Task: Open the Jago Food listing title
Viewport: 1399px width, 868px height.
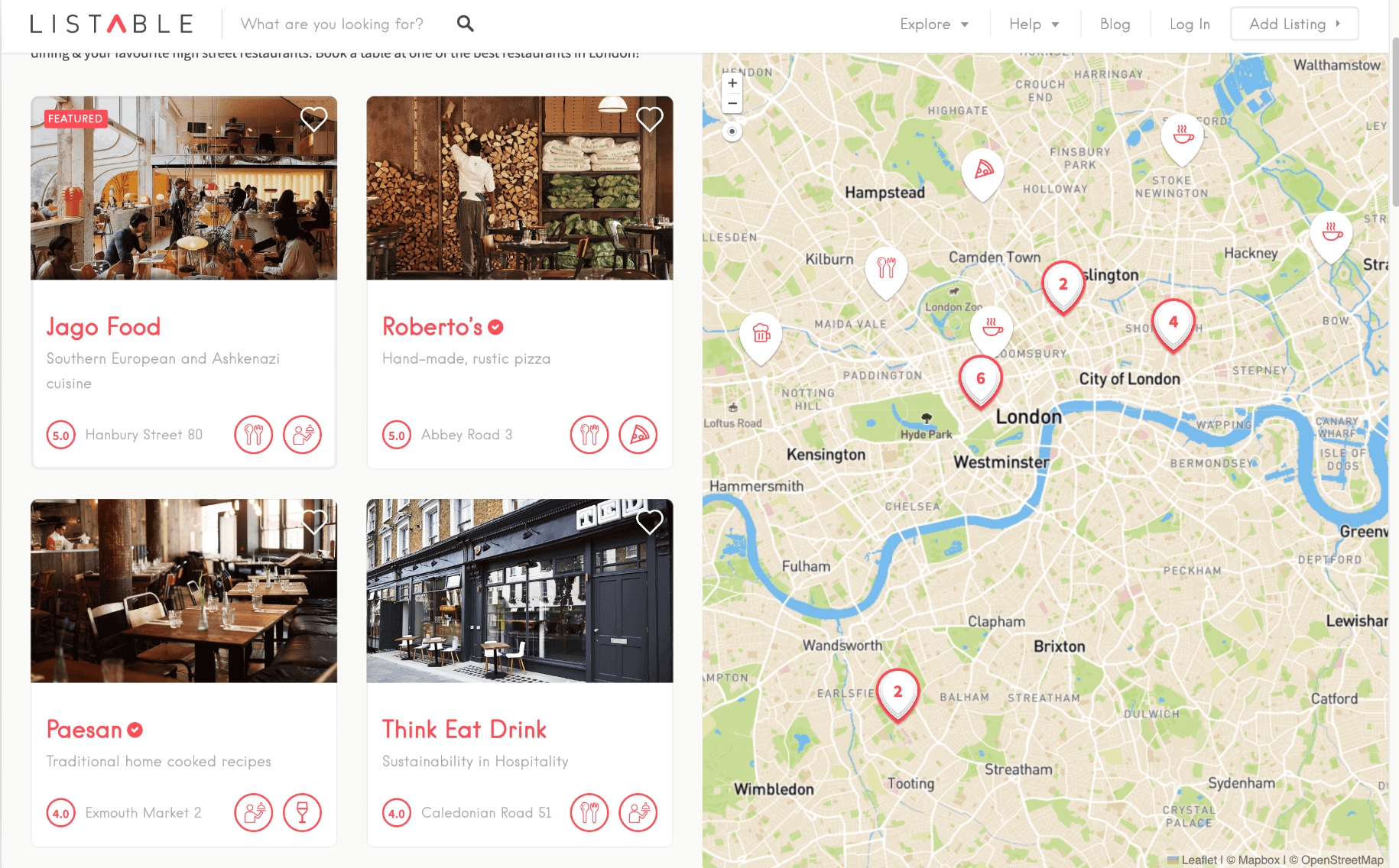Action: coord(103,327)
